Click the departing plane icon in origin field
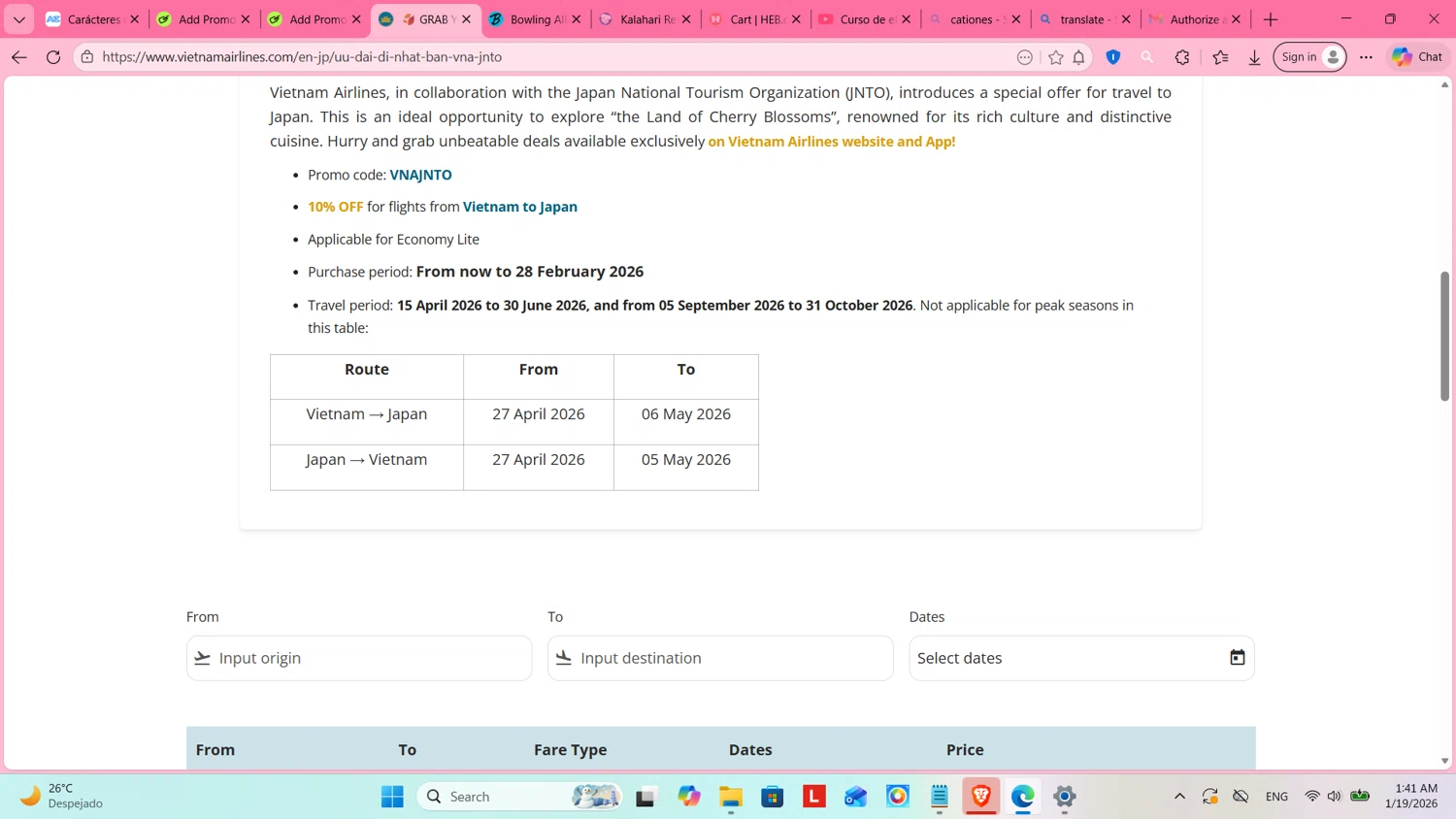The height and width of the screenshot is (819, 1456). (x=202, y=658)
